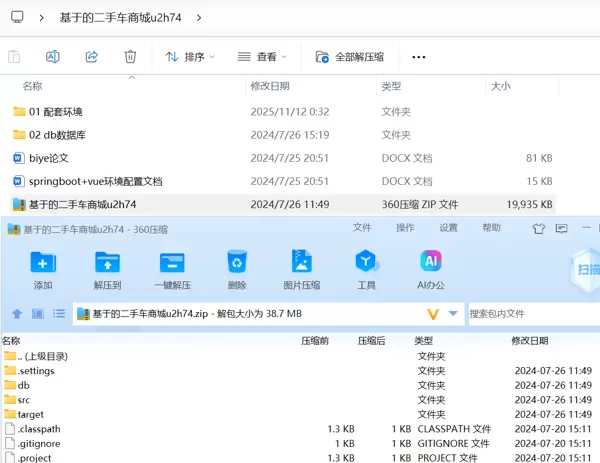600x463 pixels.
Task: Click the three-dot more options button
Action: click(419, 57)
